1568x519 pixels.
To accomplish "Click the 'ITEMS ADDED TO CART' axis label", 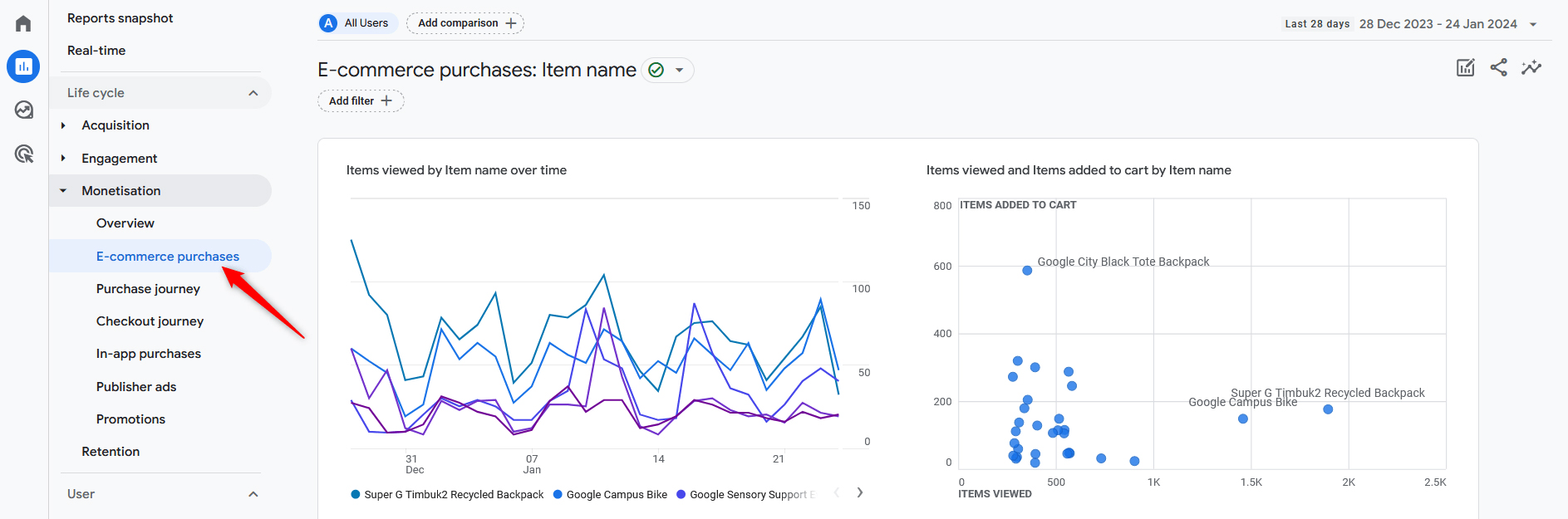I will coord(1018,205).
